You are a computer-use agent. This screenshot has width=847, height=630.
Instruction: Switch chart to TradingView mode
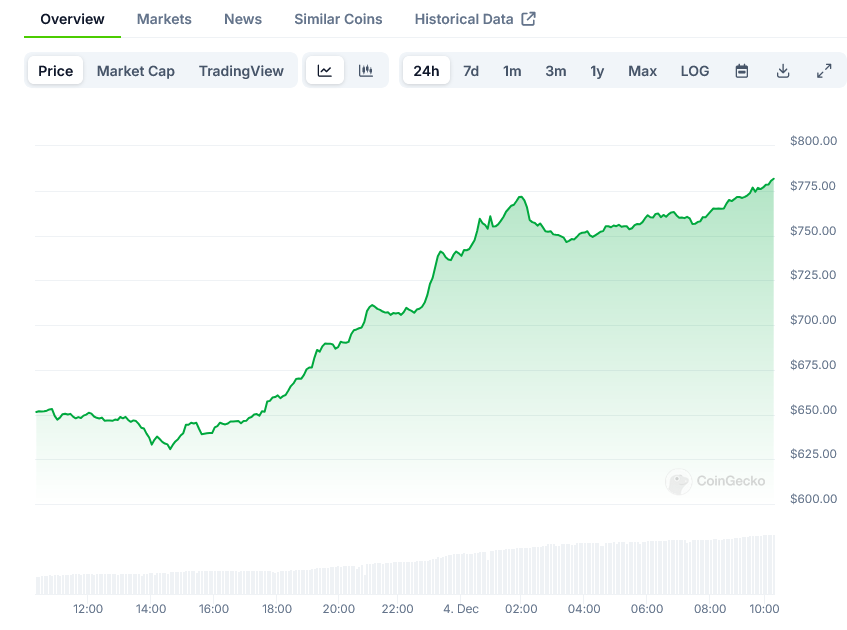click(241, 71)
